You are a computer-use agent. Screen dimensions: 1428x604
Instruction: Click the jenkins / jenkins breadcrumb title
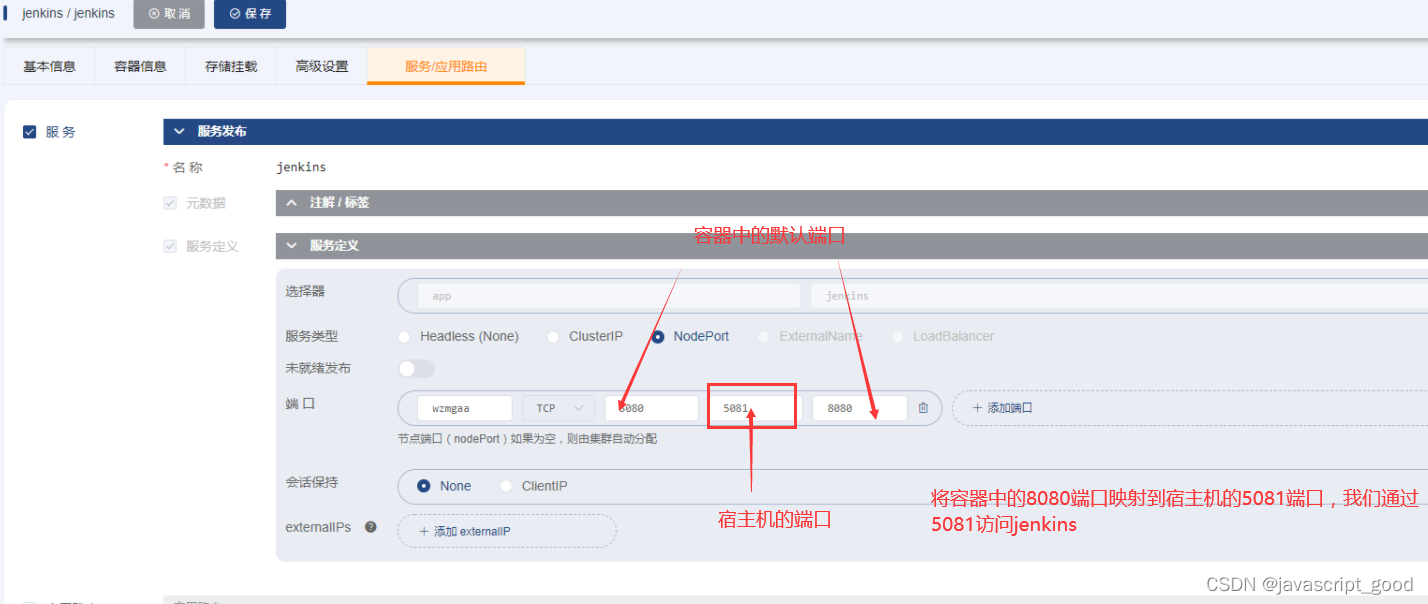(x=68, y=14)
